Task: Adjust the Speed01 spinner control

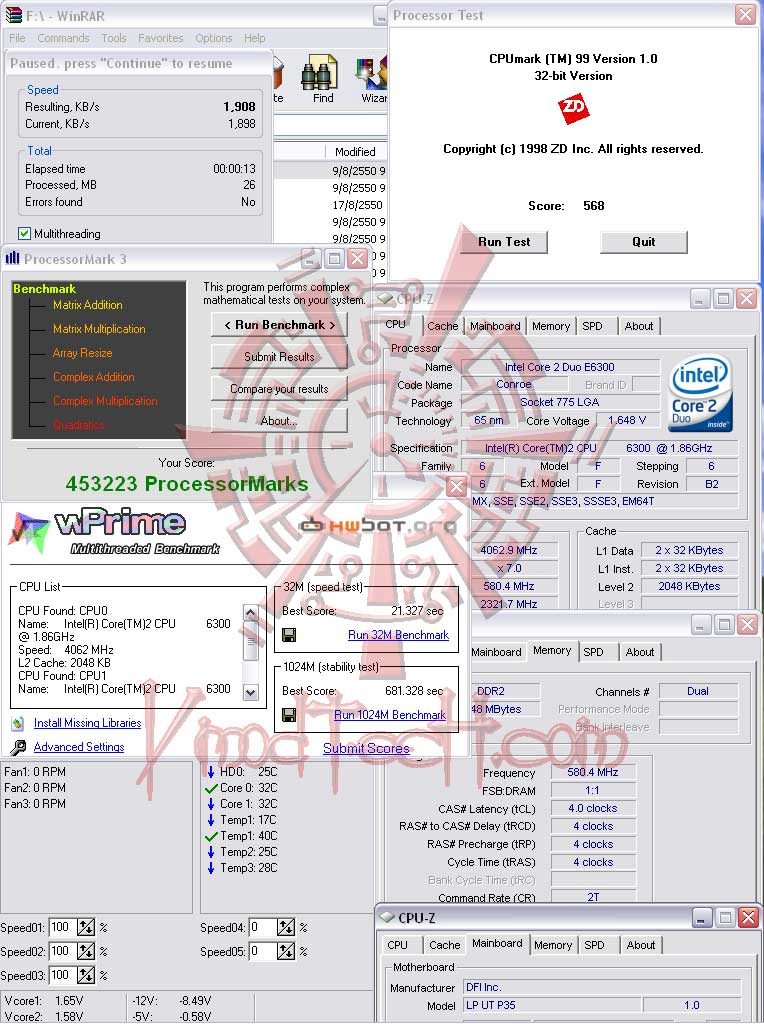Action: (x=86, y=927)
